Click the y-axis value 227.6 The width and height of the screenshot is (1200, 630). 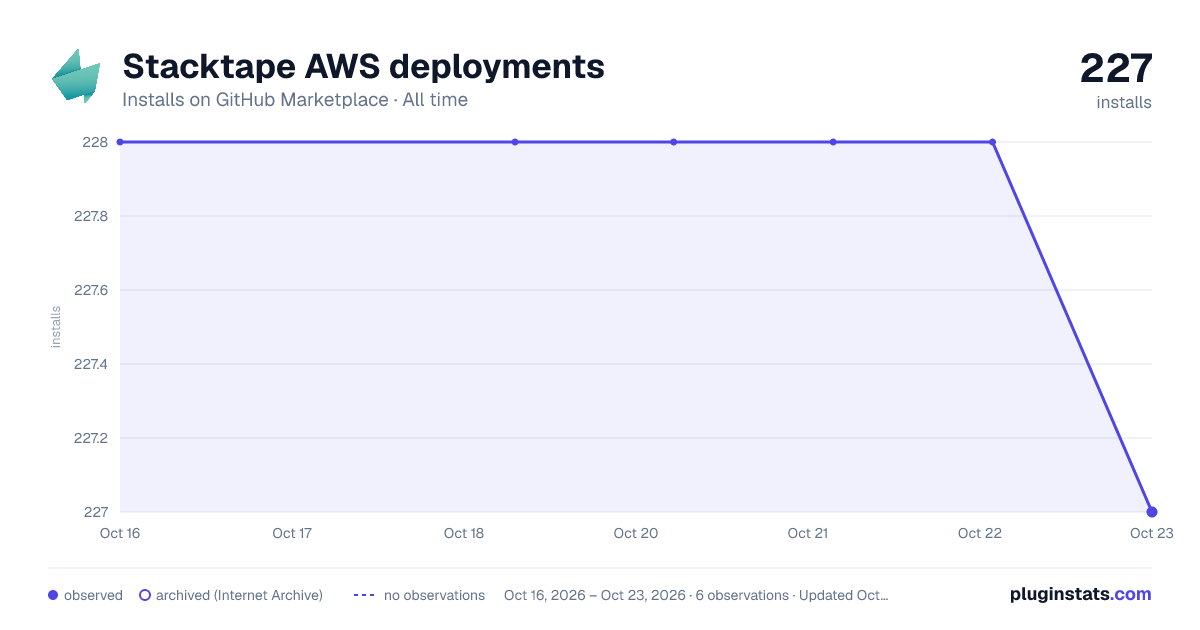tap(91, 290)
